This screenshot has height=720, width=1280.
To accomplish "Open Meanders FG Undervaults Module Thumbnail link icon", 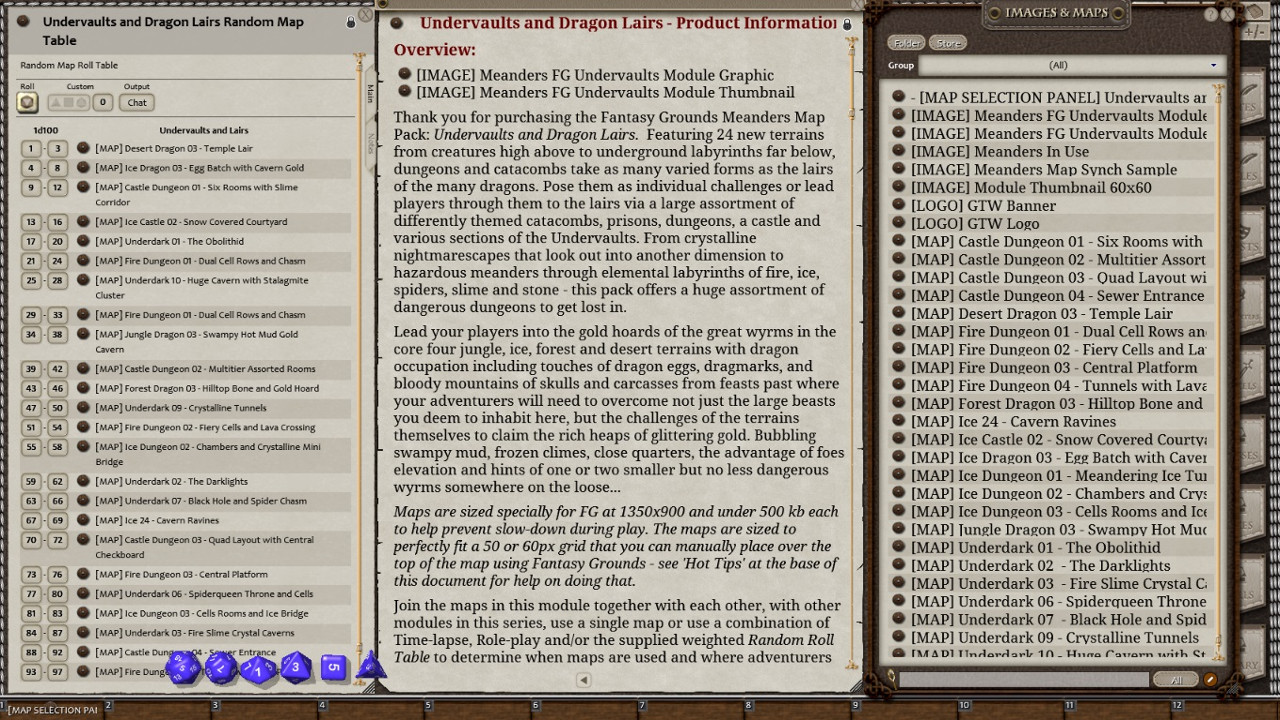I will (405, 92).
